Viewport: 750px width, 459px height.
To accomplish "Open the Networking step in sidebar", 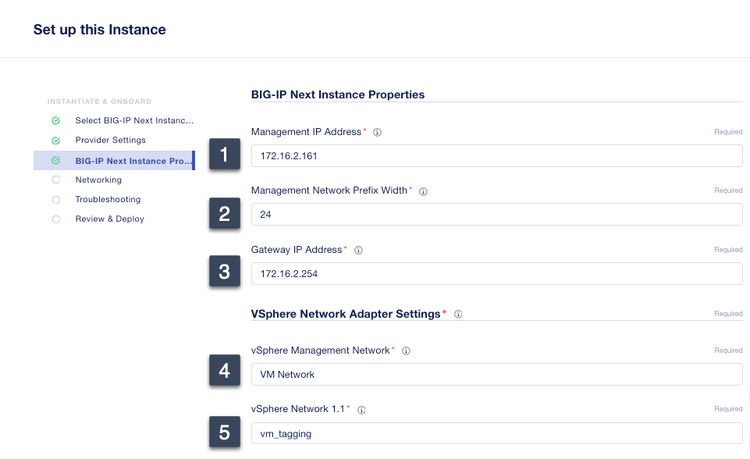I will point(98,180).
